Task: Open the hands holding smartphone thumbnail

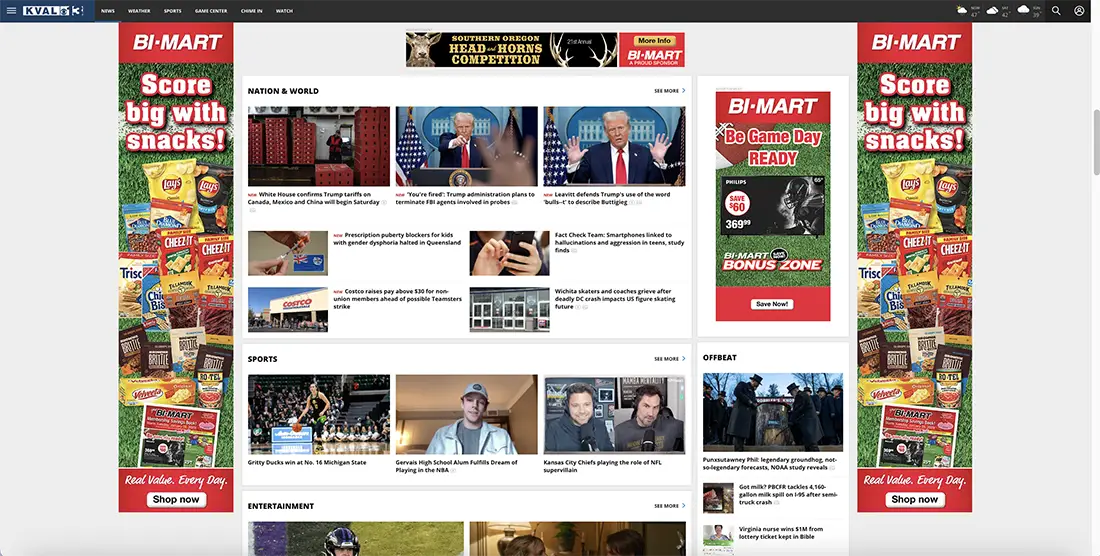Action: pos(509,253)
